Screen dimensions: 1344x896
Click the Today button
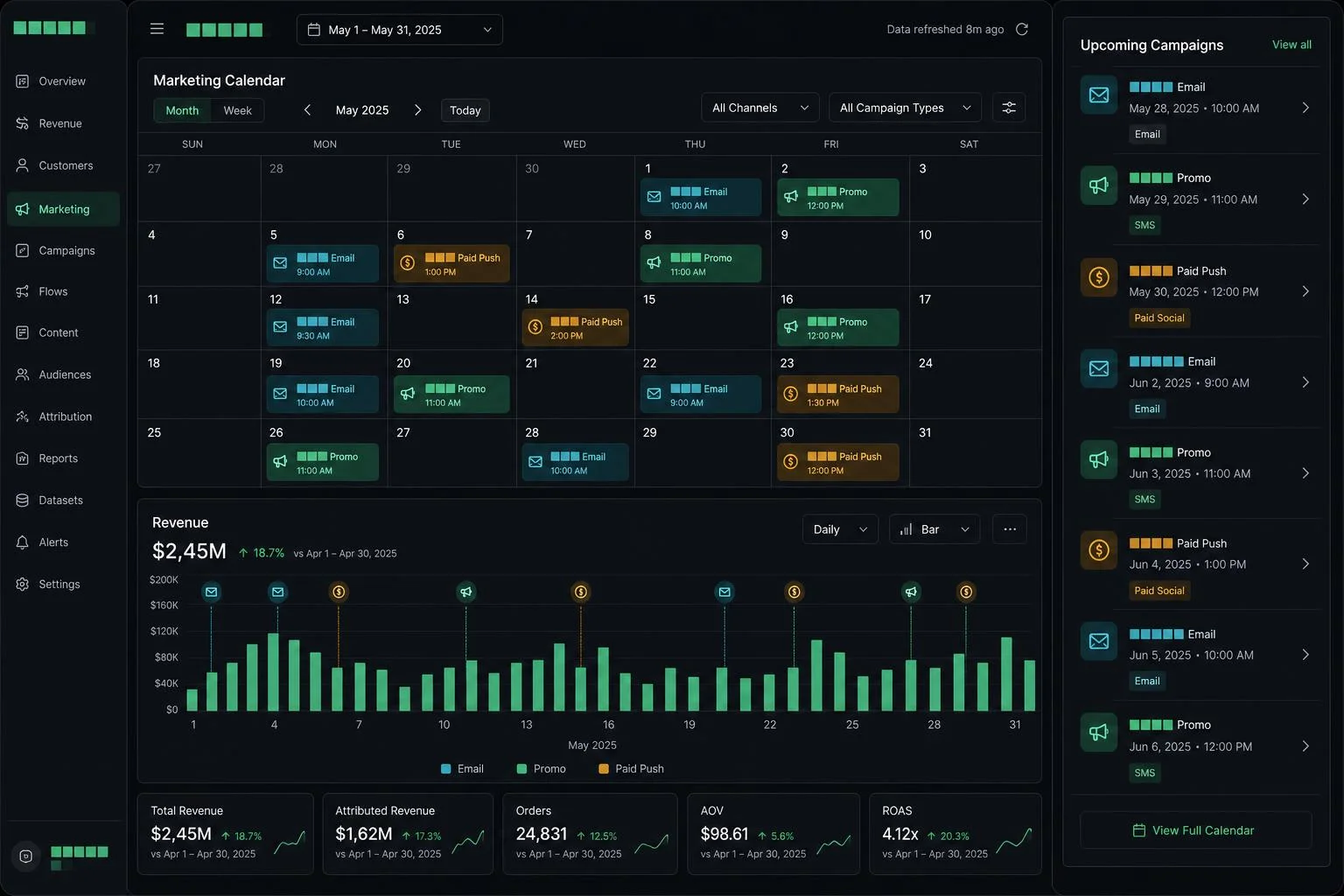[x=465, y=110]
